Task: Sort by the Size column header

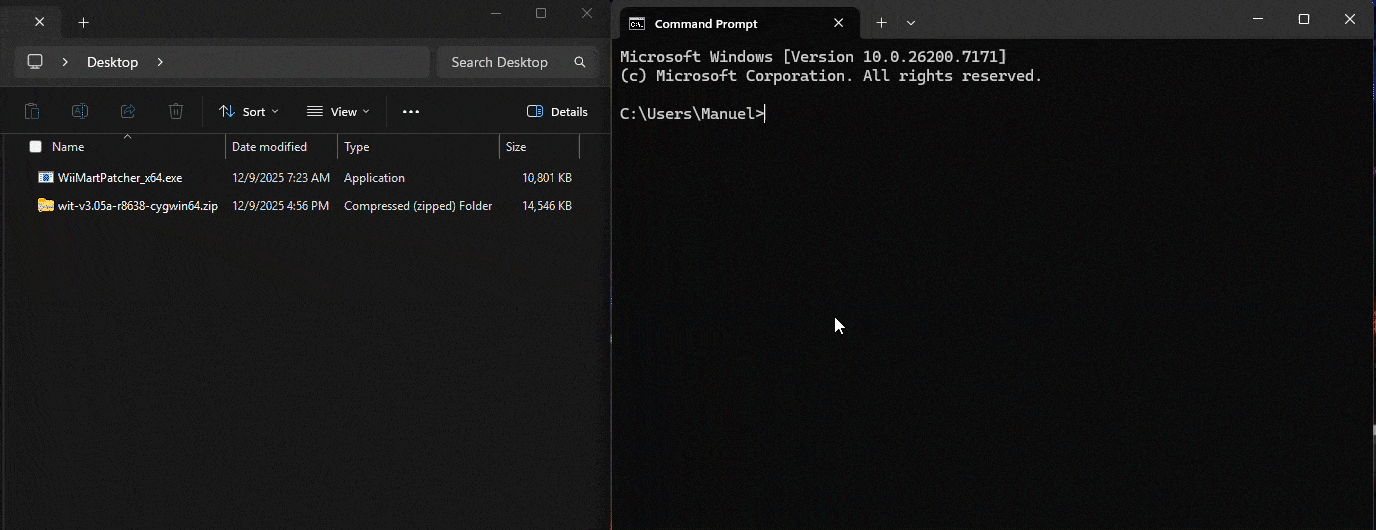Action: 516,147
